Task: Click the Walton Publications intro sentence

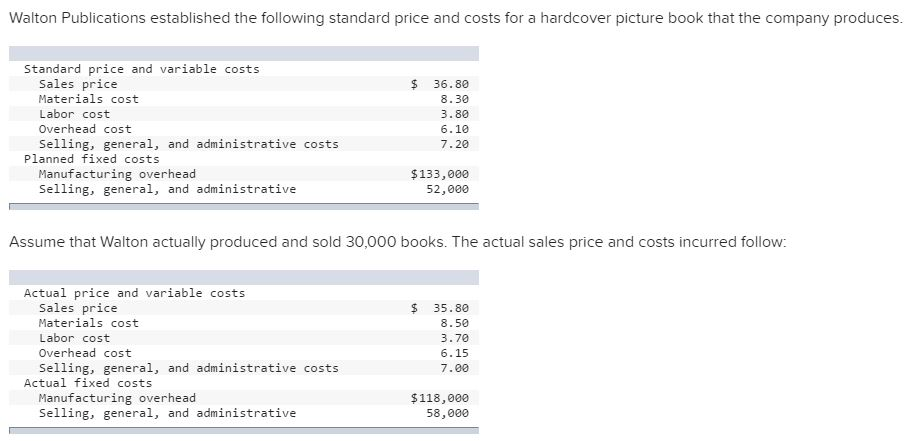Action: [456, 18]
